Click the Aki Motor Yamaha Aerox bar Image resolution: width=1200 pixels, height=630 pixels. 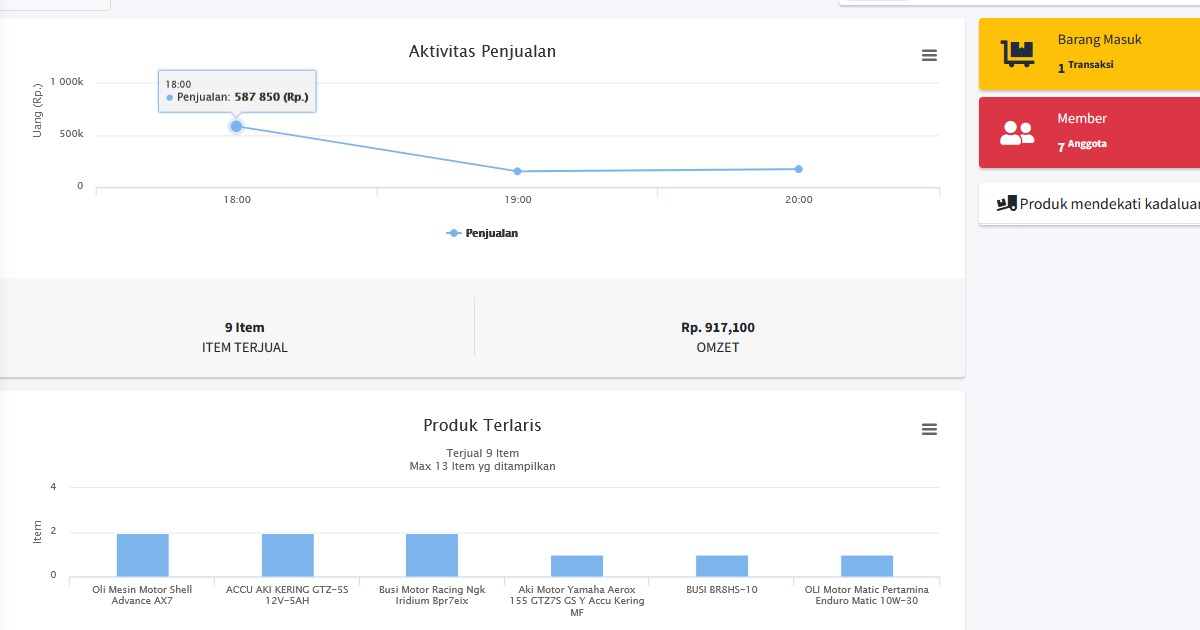point(577,566)
